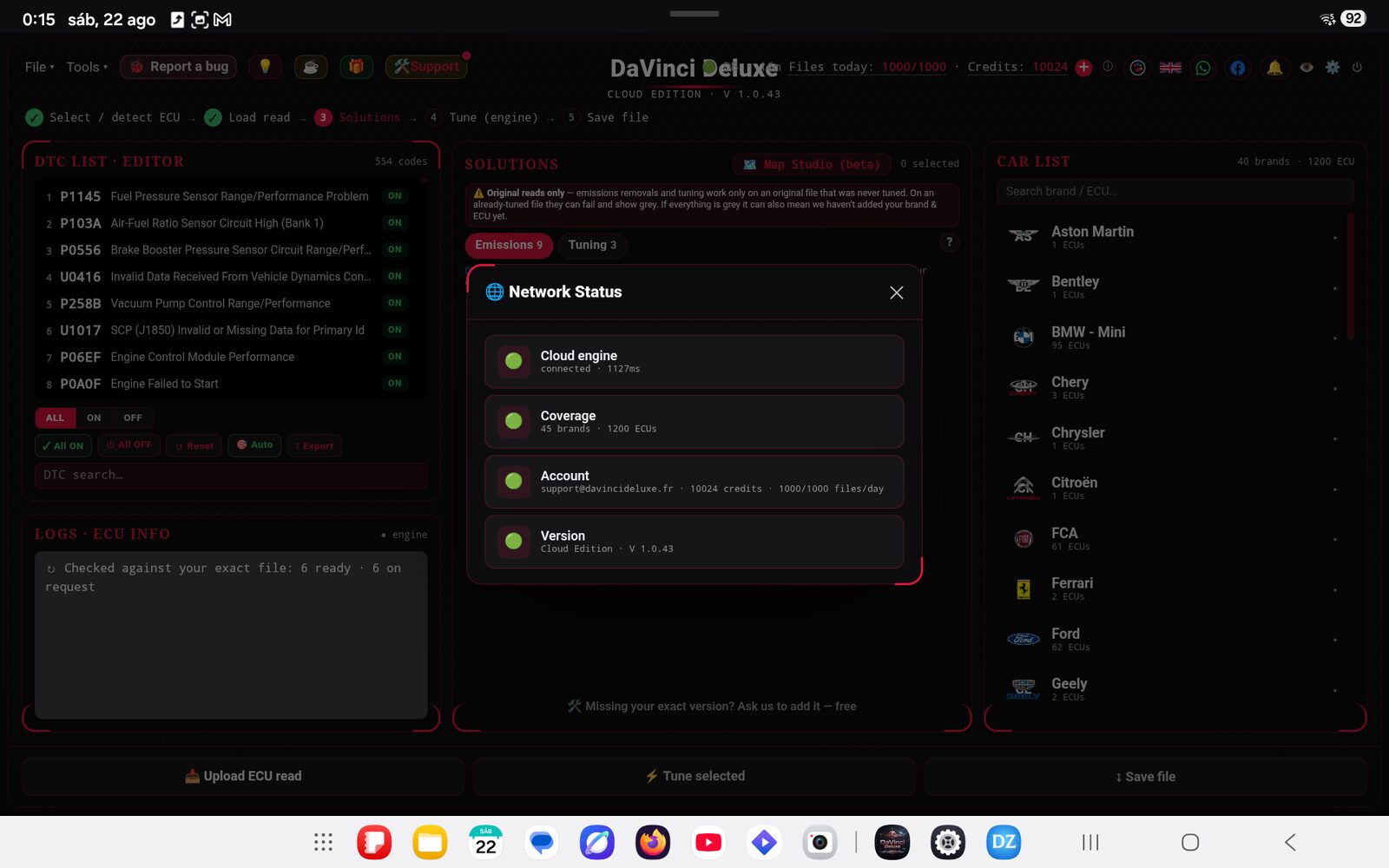Viewport: 1389px width, 868px height.
Task: Select step 5 Save file in stepper
Action: pos(607,117)
